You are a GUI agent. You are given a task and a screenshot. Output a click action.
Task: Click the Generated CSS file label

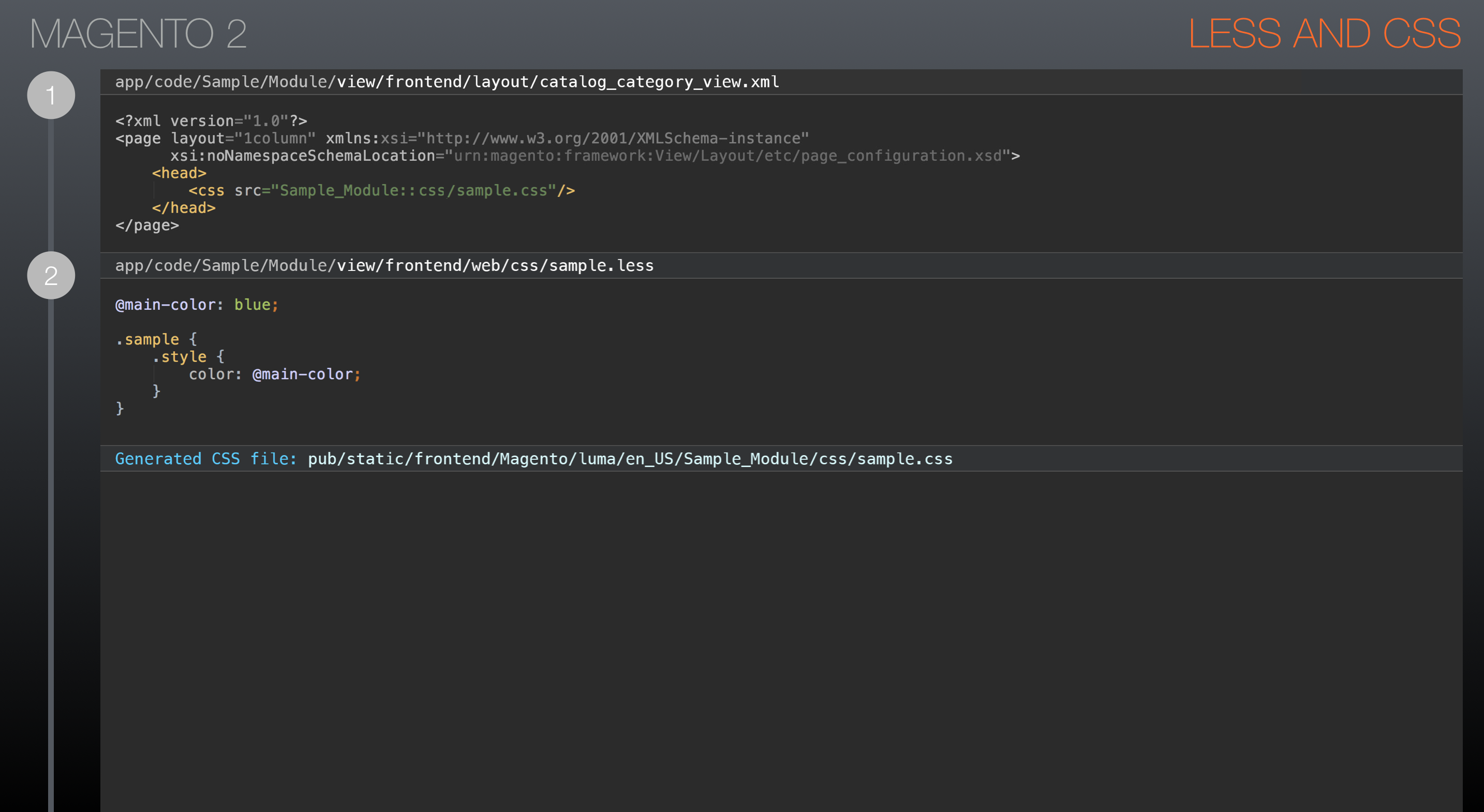coord(206,458)
